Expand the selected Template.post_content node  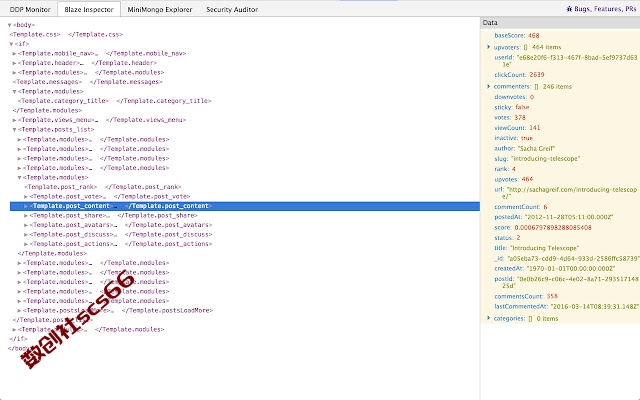26,206
